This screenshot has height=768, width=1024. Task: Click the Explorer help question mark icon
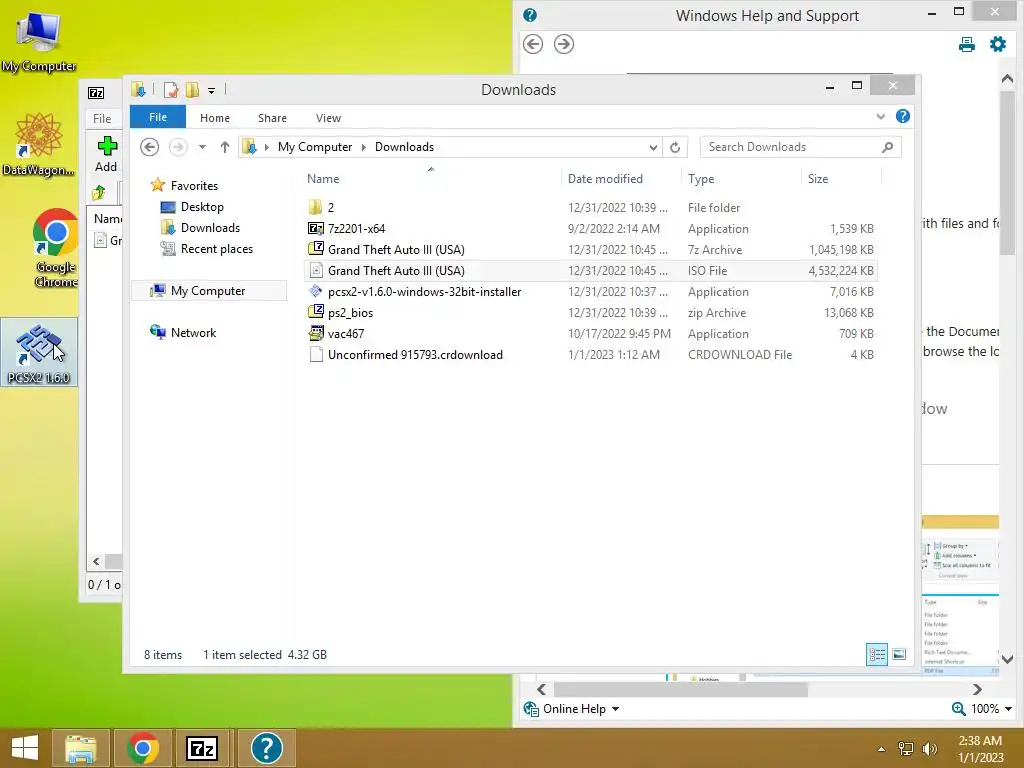click(903, 116)
